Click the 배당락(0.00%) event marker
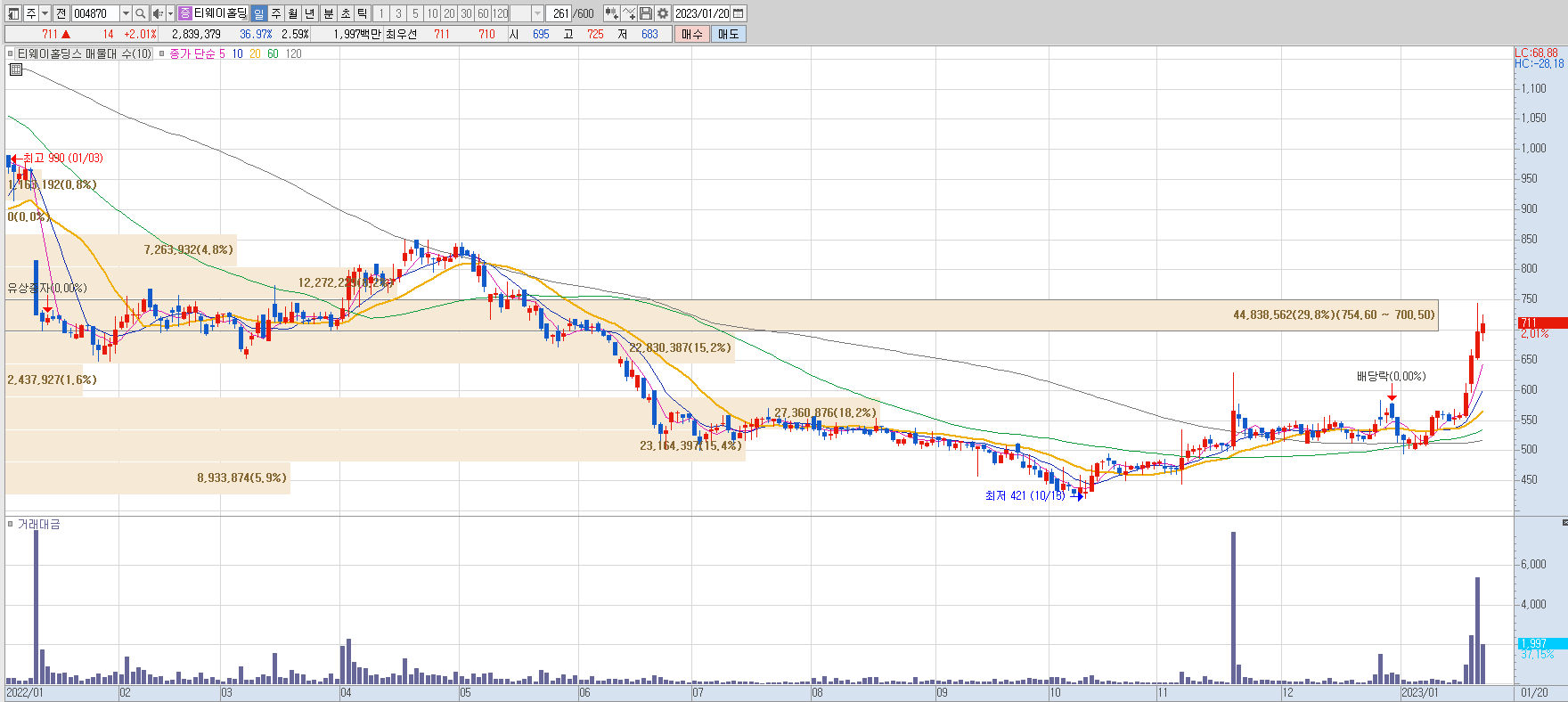The height and width of the screenshot is (702, 1568). pos(1391,376)
